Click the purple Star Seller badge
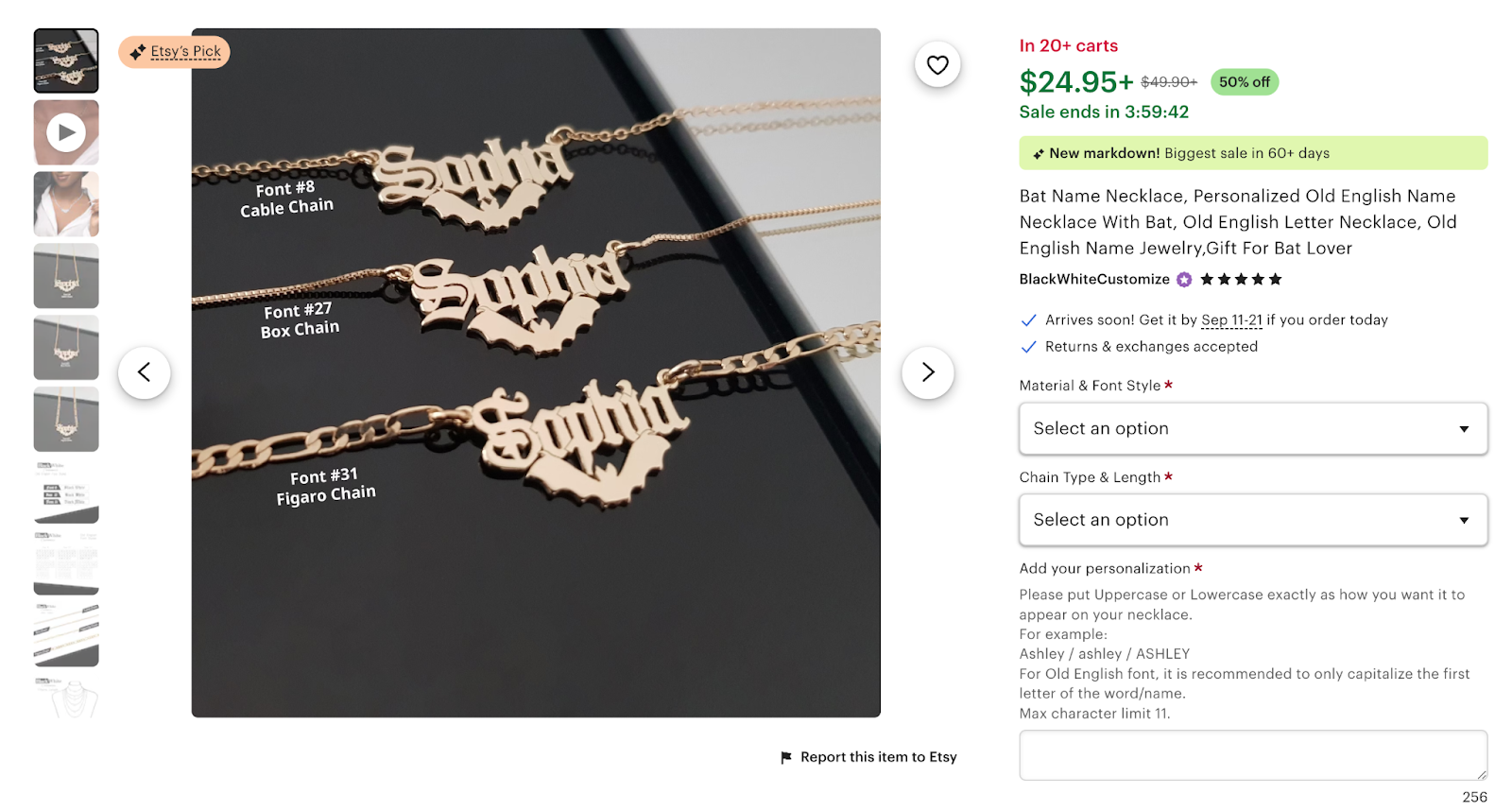Image resolution: width=1512 pixels, height=811 pixels. (1183, 279)
